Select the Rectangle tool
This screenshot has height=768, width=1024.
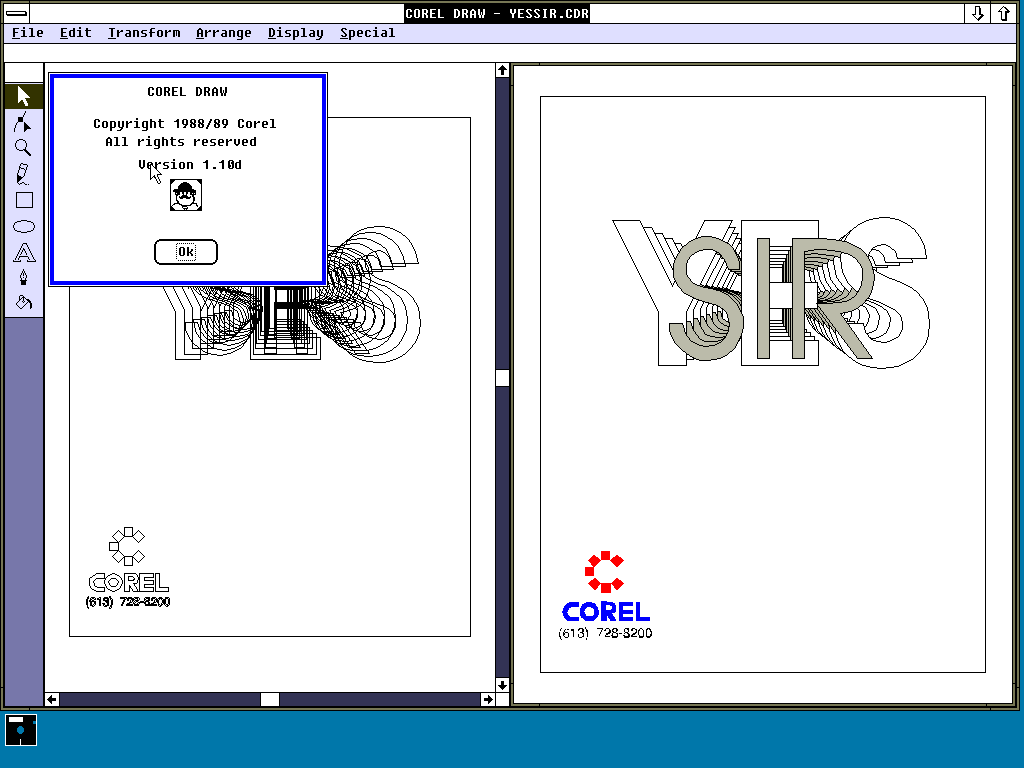[x=24, y=200]
